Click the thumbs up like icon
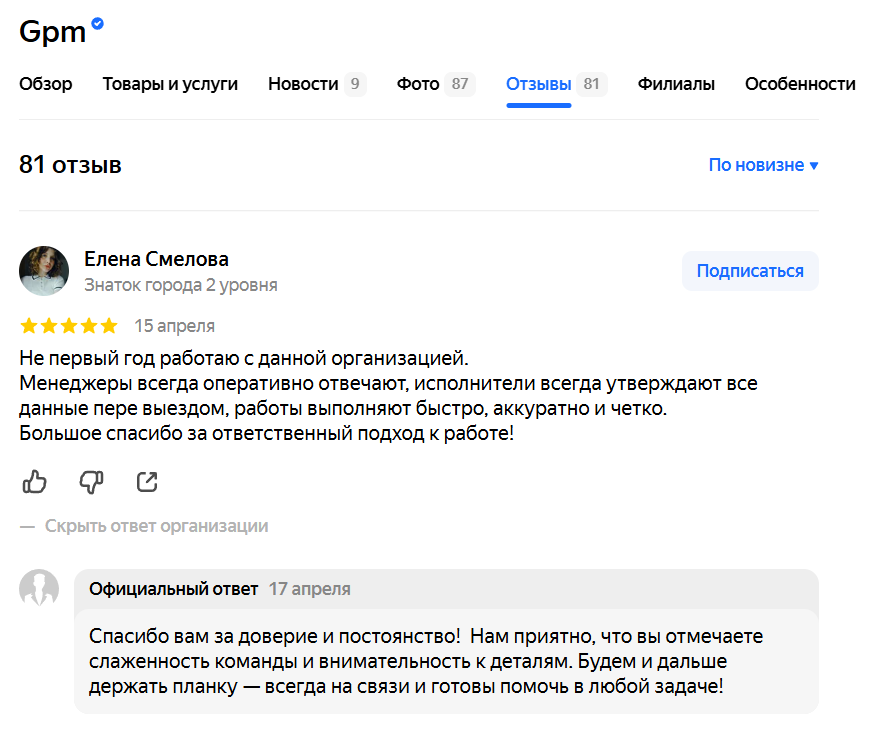871x738 pixels. 34,482
